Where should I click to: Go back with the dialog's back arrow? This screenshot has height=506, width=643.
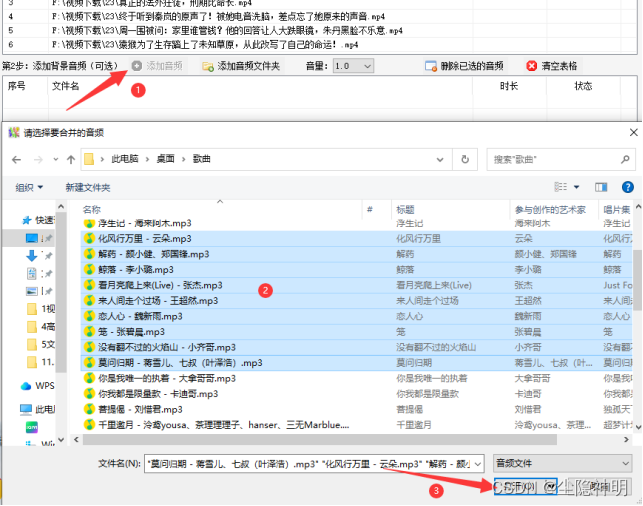[x=16, y=160]
